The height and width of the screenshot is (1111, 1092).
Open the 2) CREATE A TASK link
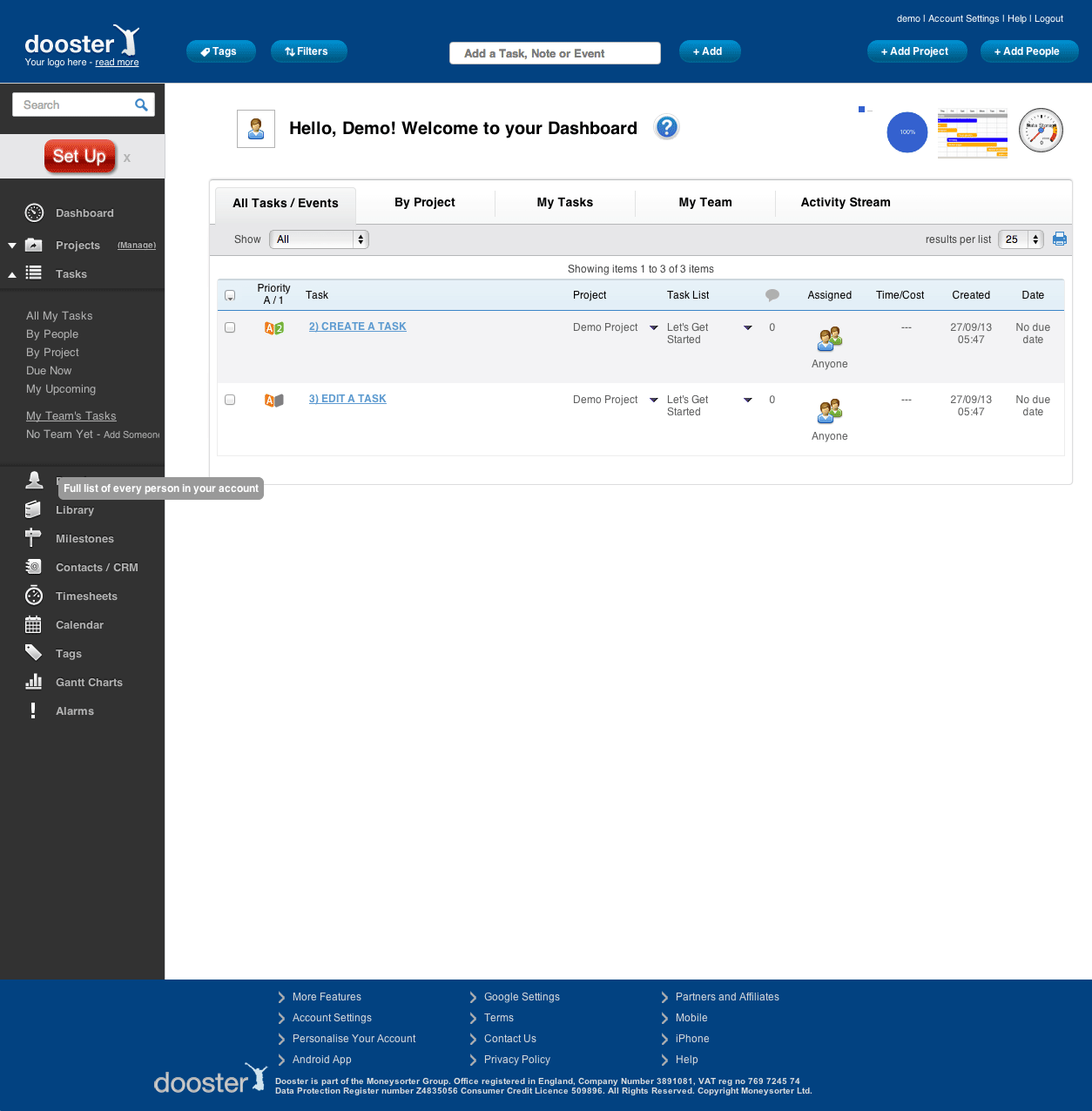357,327
